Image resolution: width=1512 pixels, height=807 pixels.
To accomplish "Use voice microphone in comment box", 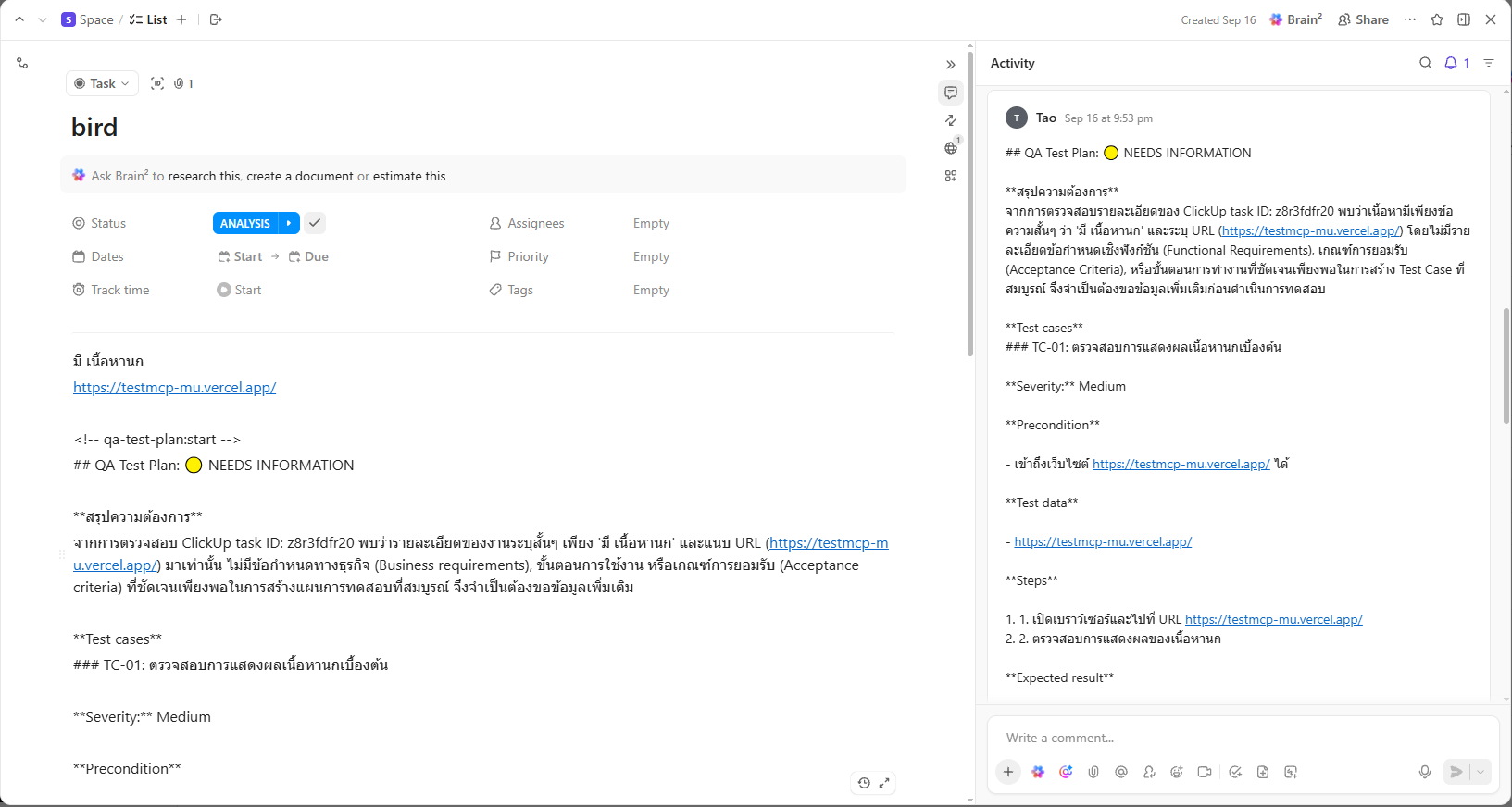I will click(1425, 772).
